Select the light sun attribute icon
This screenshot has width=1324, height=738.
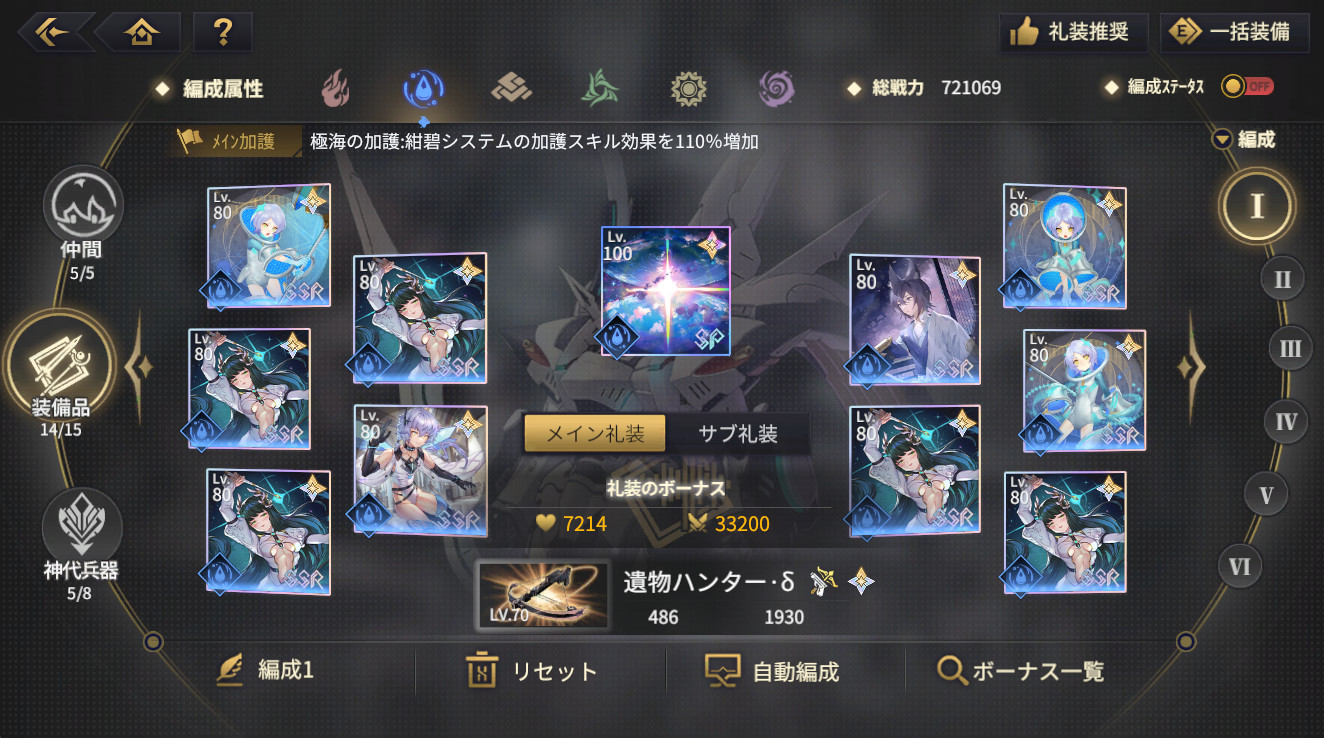click(x=689, y=89)
